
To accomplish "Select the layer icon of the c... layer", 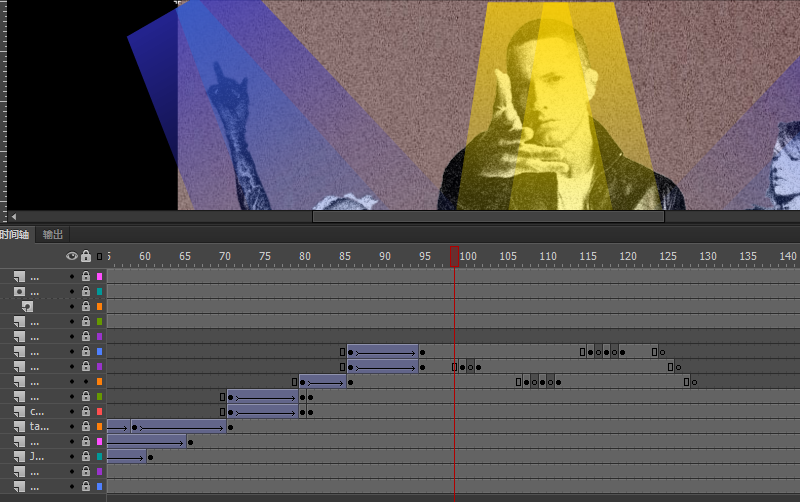I will tap(19, 411).
